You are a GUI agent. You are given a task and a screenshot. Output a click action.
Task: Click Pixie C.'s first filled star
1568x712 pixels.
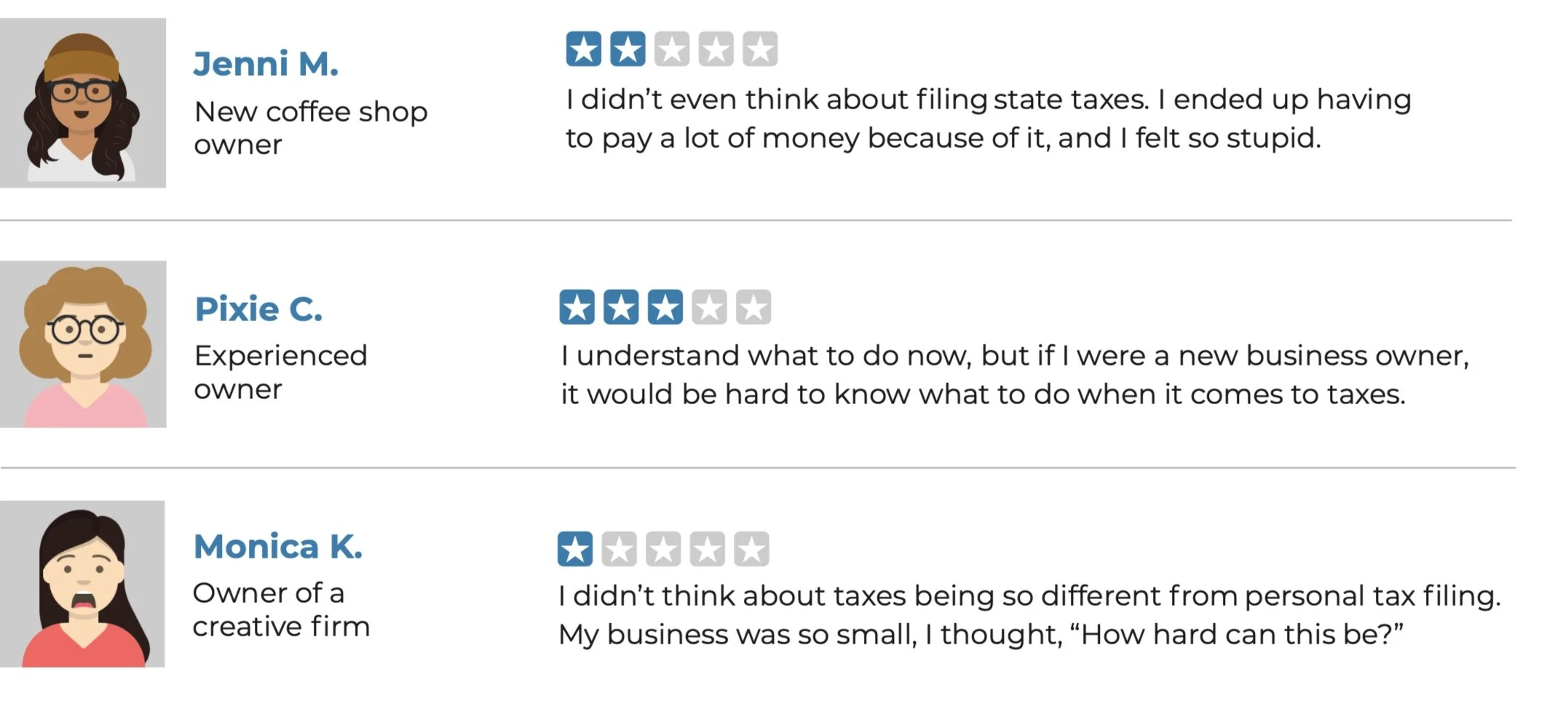pos(577,307)
